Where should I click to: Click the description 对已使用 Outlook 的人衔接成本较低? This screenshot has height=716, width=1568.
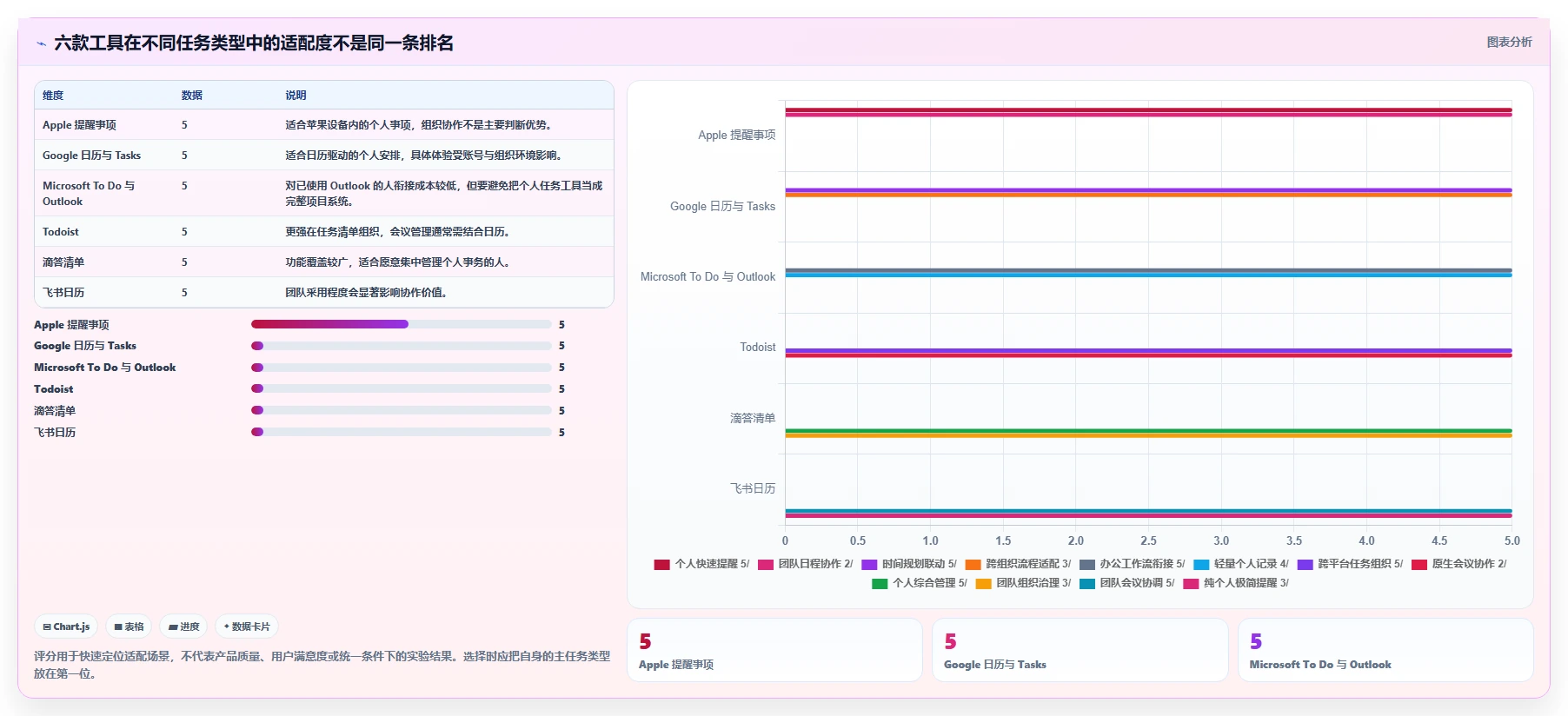443,194
